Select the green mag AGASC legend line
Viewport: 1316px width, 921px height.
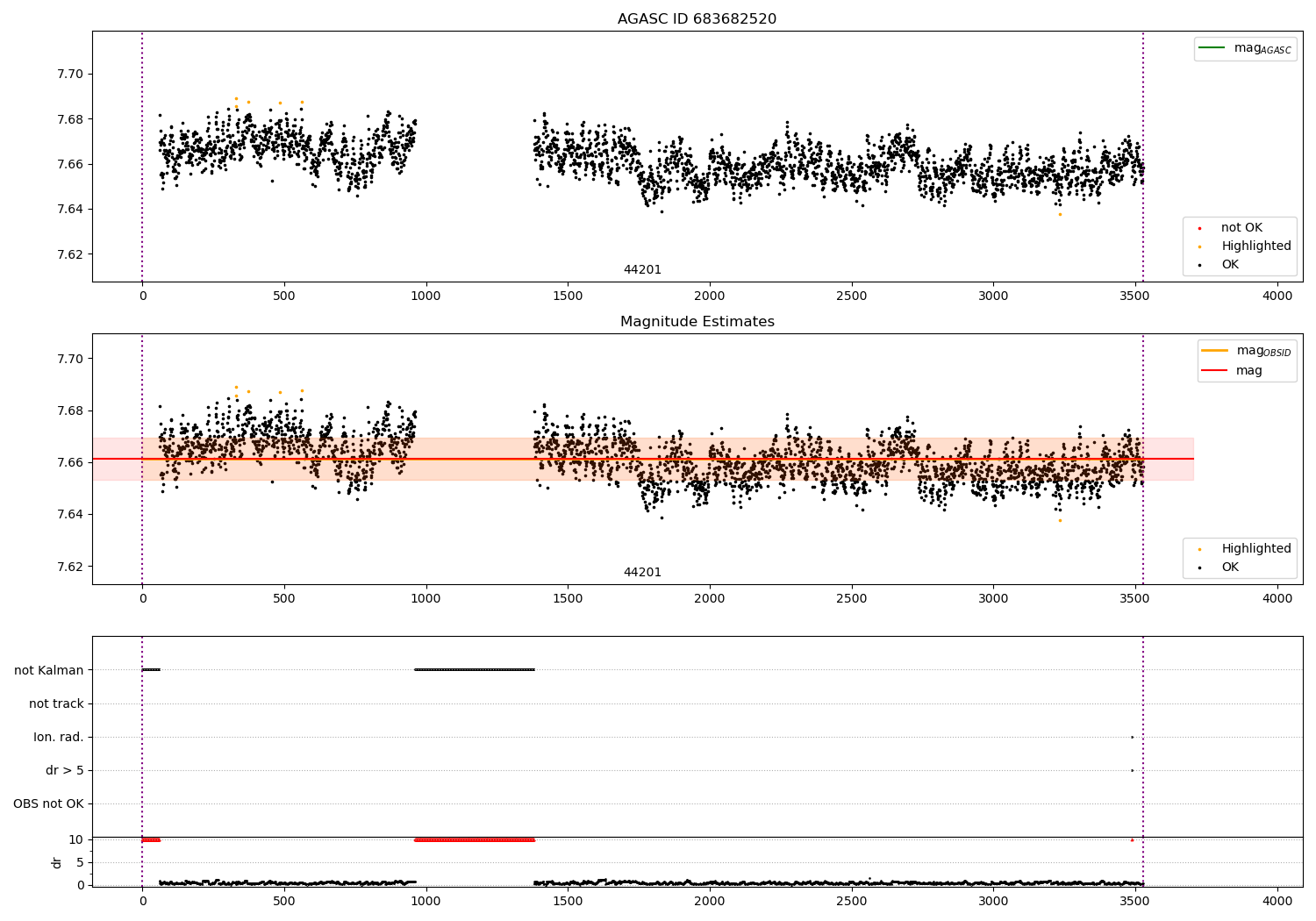(x=1212, y=47)
